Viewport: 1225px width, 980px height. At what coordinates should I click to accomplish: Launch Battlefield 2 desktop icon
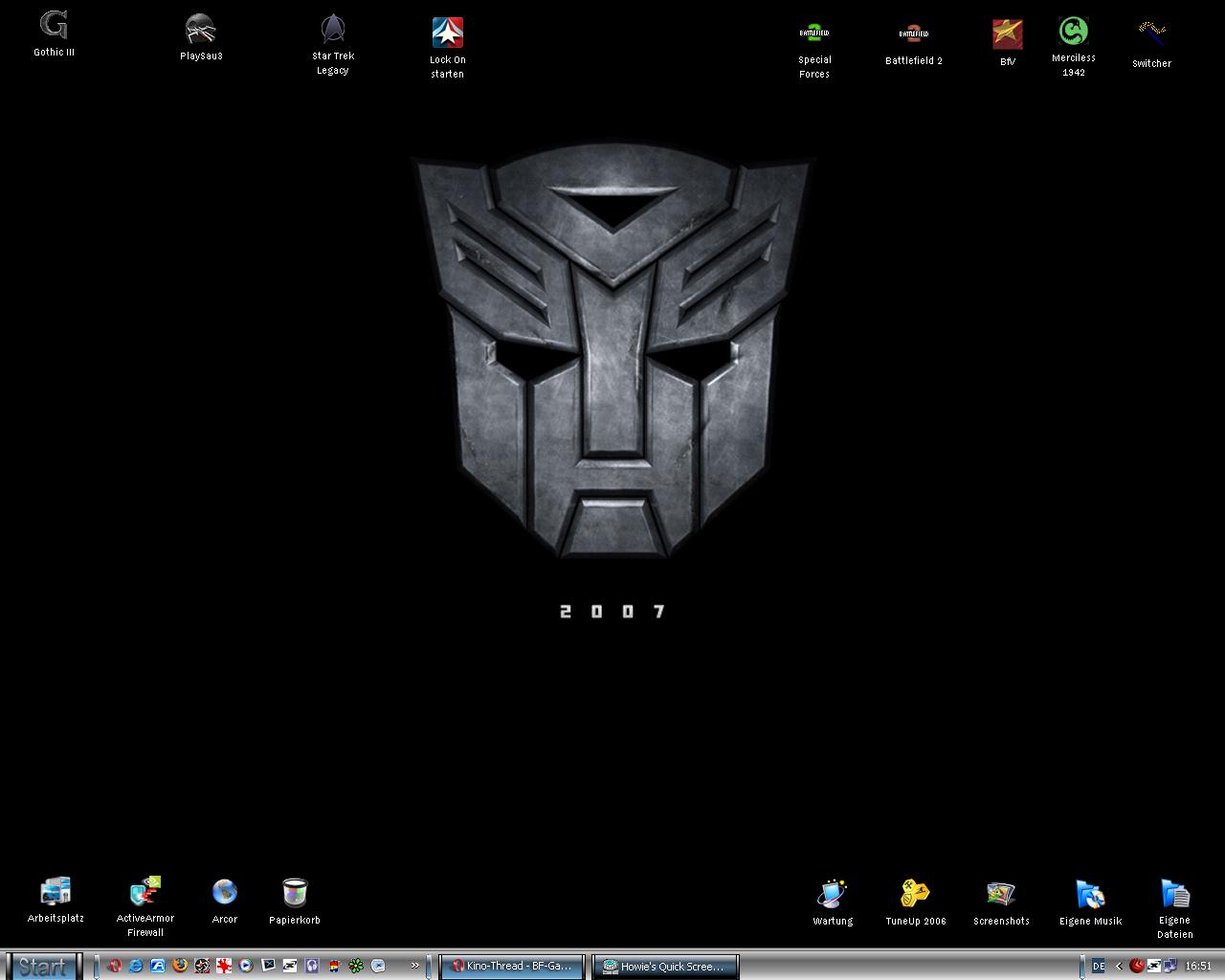coord(913,43)
